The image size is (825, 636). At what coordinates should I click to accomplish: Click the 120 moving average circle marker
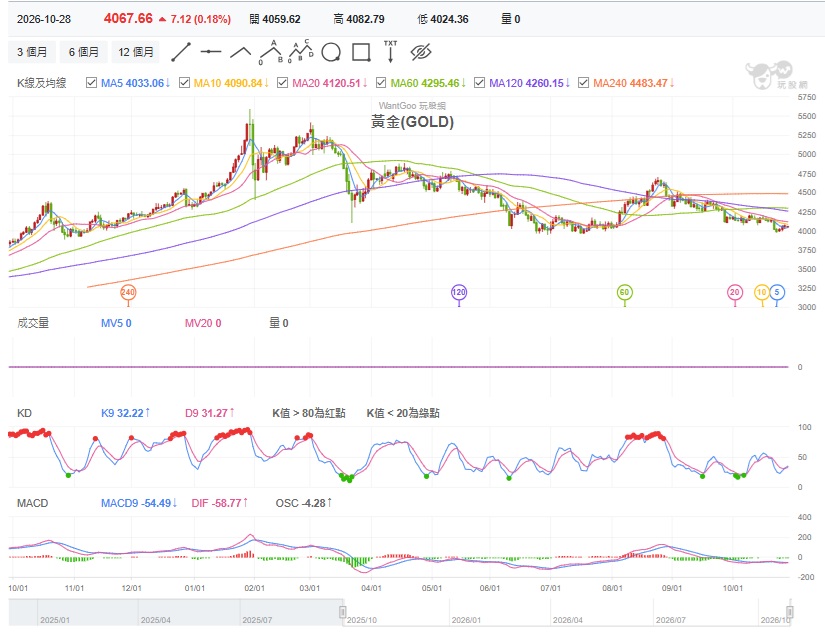(x=459, y=292)
